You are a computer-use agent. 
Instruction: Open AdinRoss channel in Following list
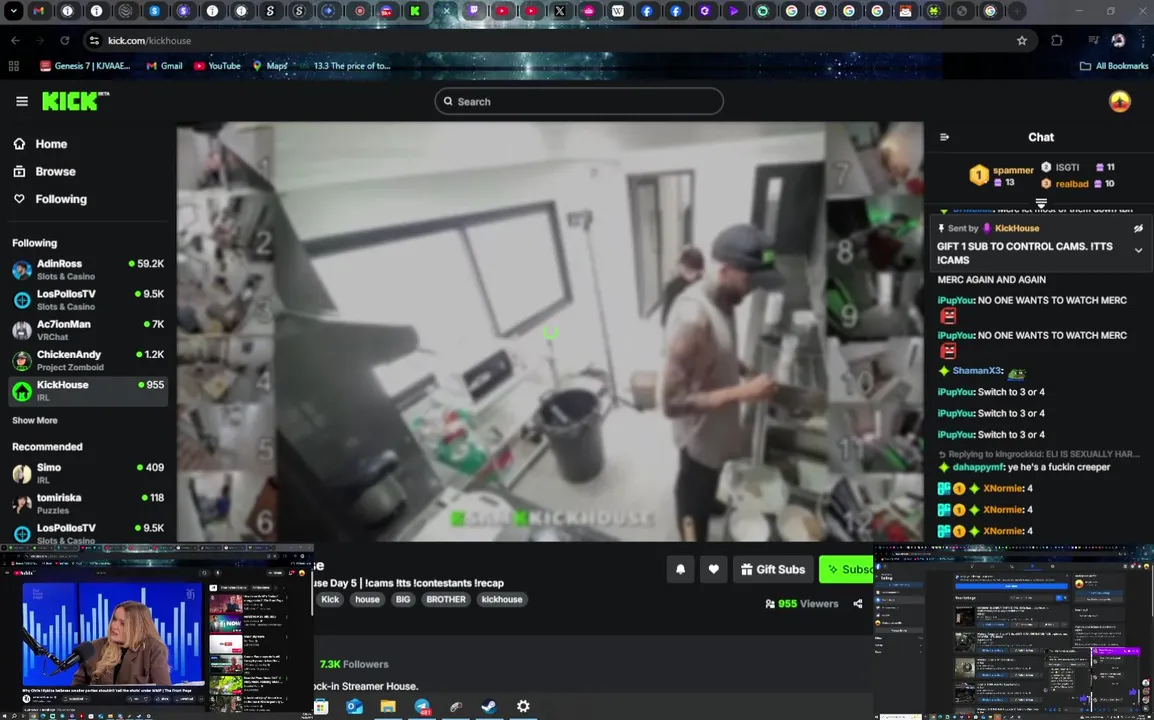pos(88,269)
